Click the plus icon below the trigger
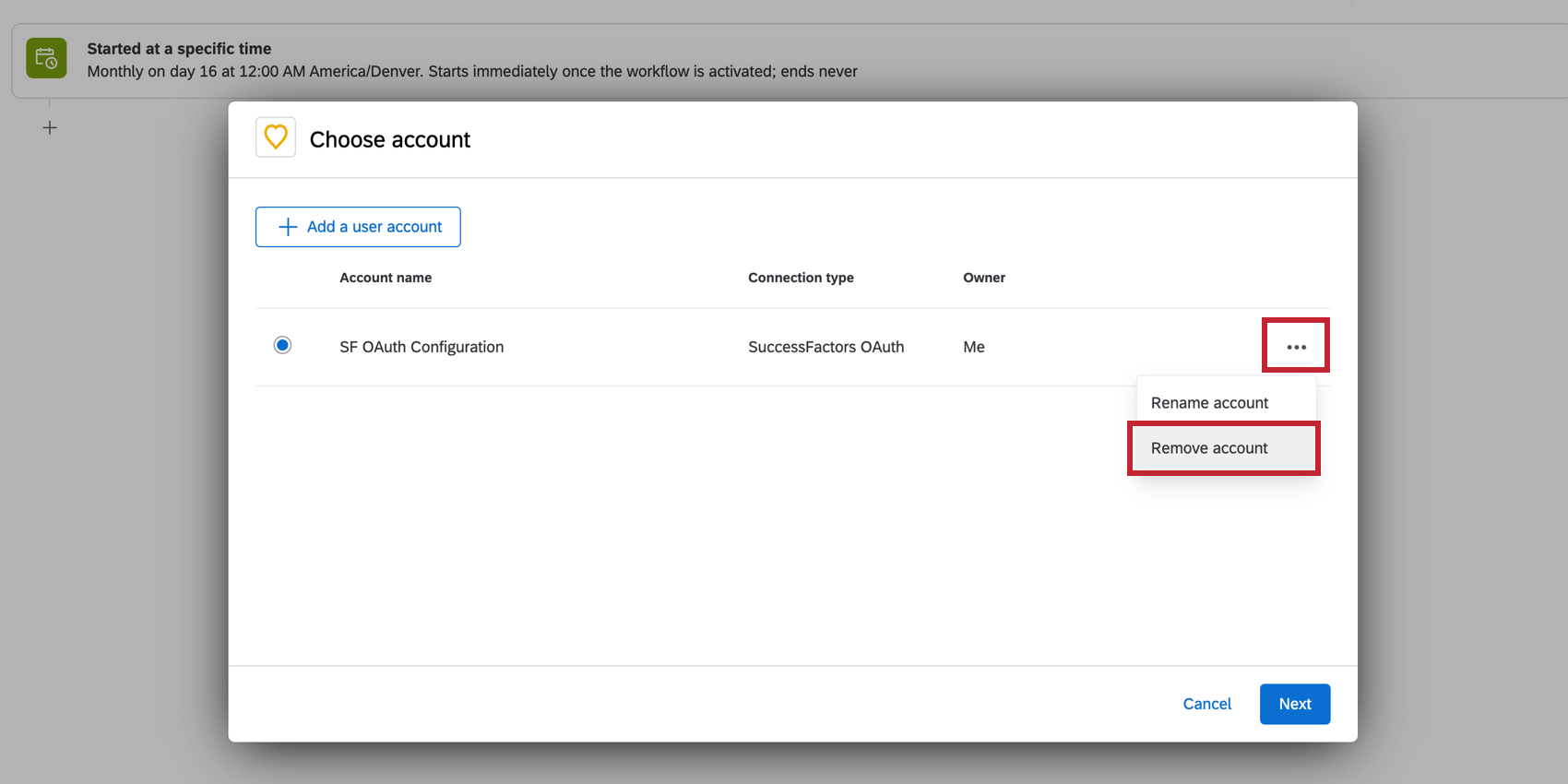The height and width of the screenshot is (784, 1568). pos(50,128)
